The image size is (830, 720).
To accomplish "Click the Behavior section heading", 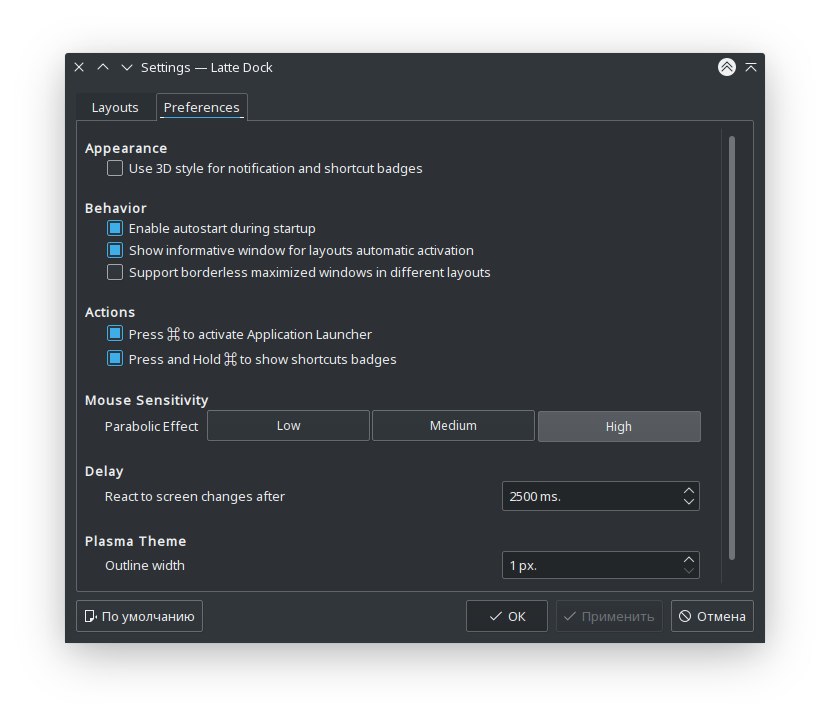I will (115, 208).
